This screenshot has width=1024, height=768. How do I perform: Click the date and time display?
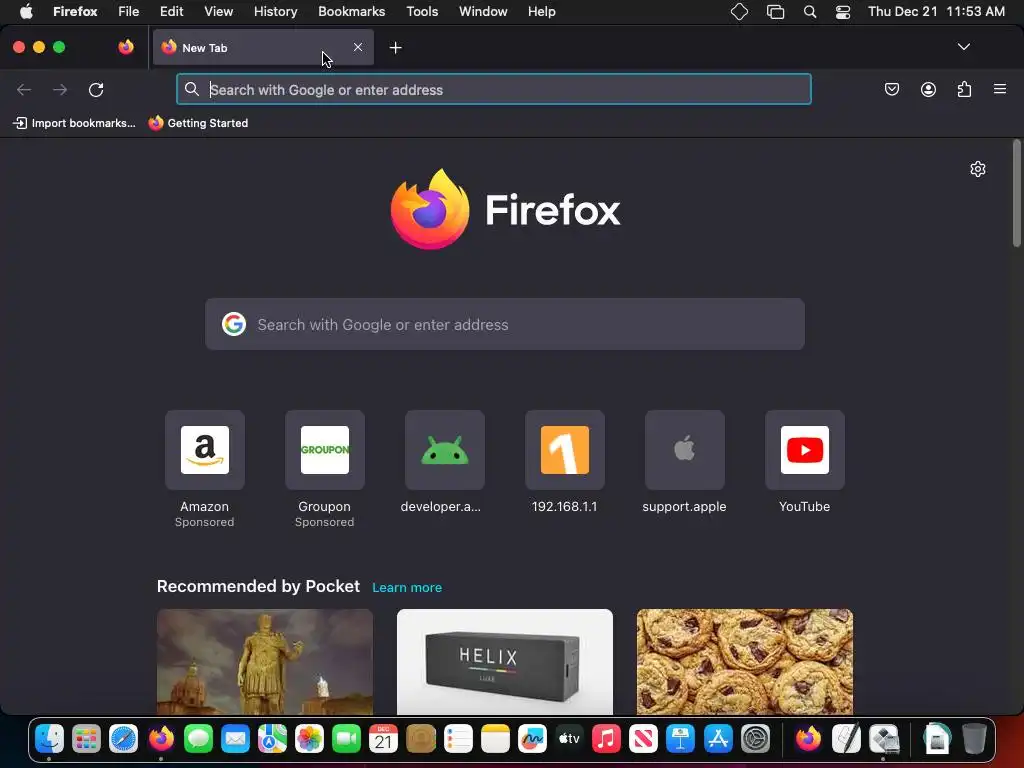(x=936, y=11)
